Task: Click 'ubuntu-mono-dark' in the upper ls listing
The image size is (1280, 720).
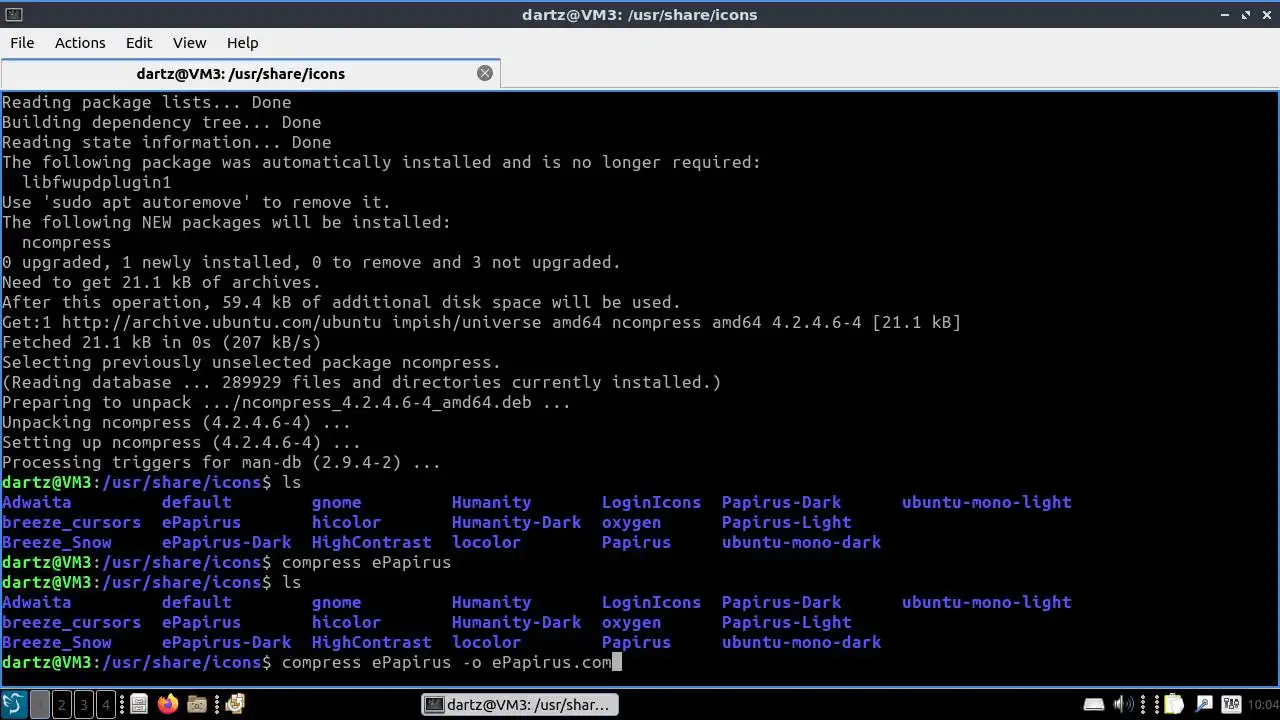Action: [801, 542]
